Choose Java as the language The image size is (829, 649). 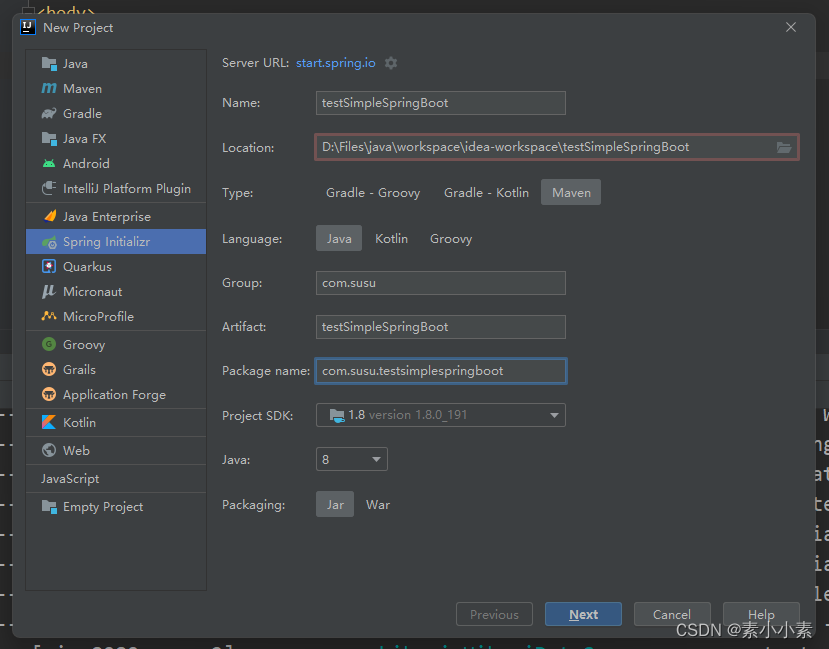point(339,238)
